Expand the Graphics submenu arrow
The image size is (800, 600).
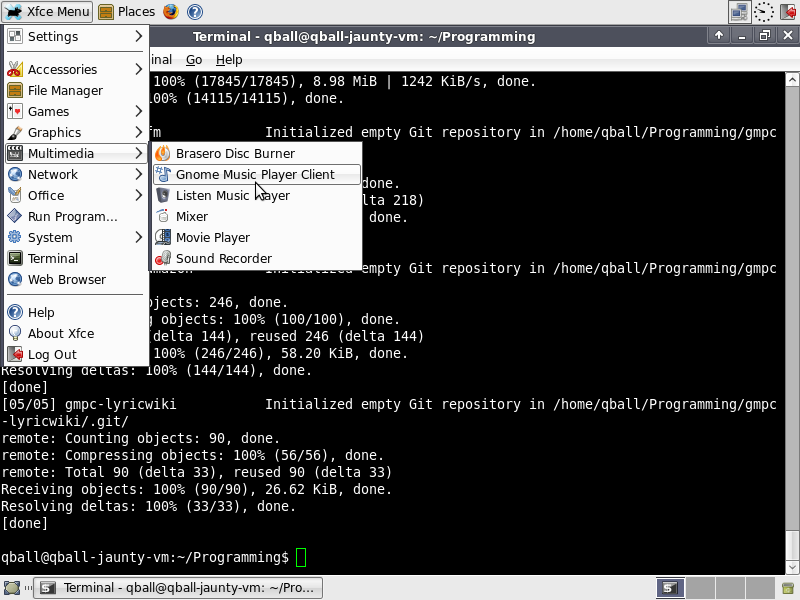139,132
